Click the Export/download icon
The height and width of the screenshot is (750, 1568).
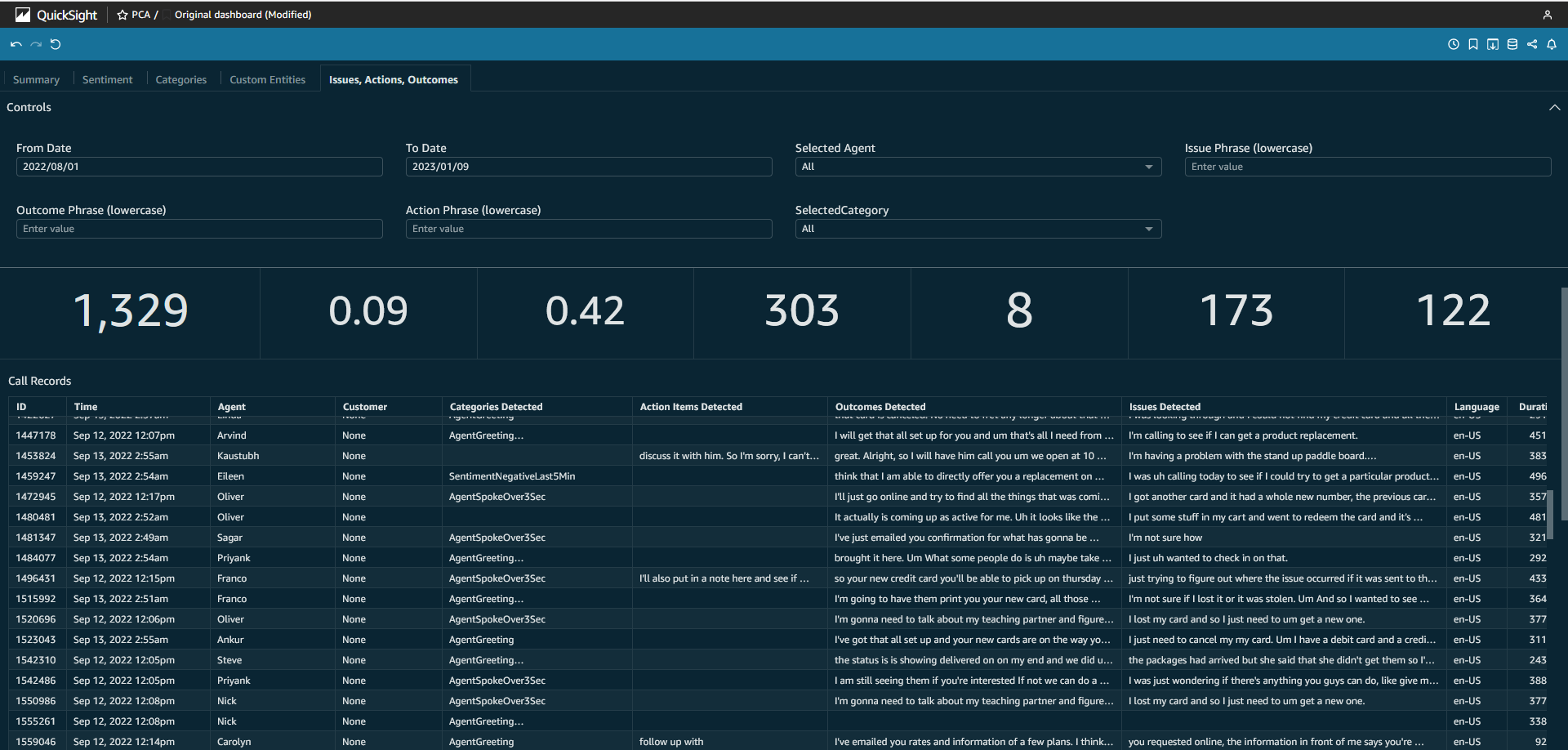1493,44
